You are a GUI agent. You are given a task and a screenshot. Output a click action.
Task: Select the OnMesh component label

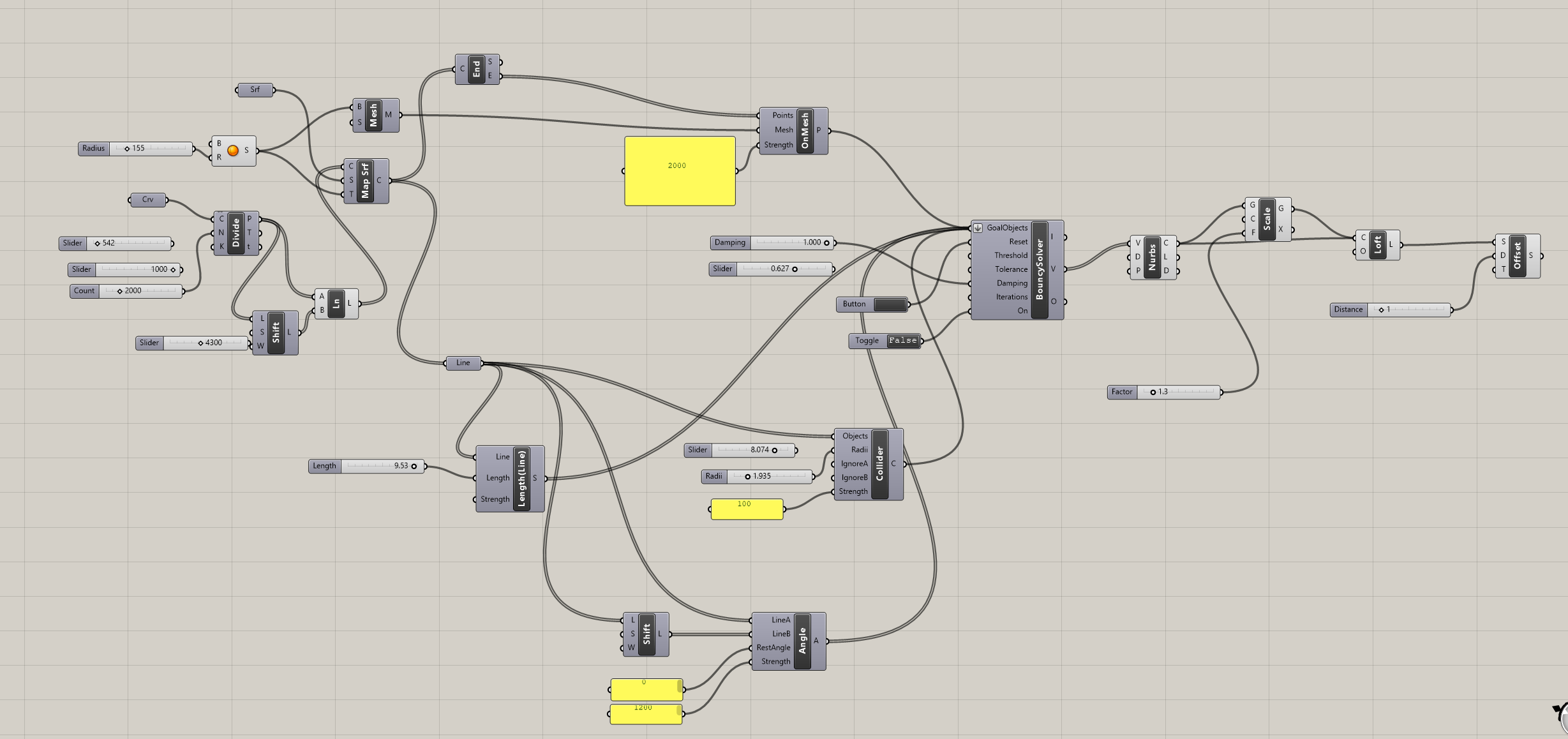pos(805,131)
